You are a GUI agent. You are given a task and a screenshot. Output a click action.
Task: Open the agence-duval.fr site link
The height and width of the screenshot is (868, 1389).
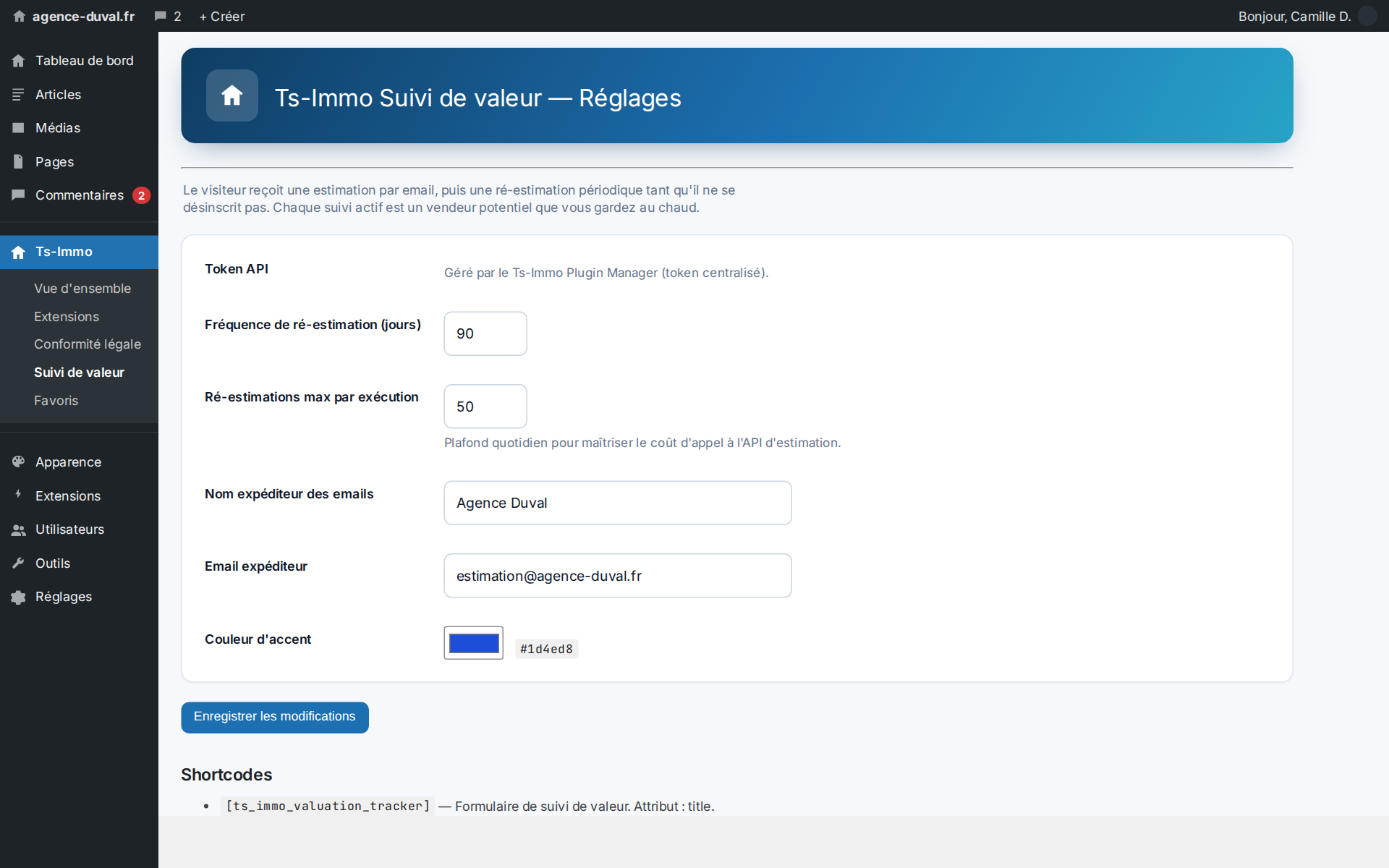pos(83,16)
